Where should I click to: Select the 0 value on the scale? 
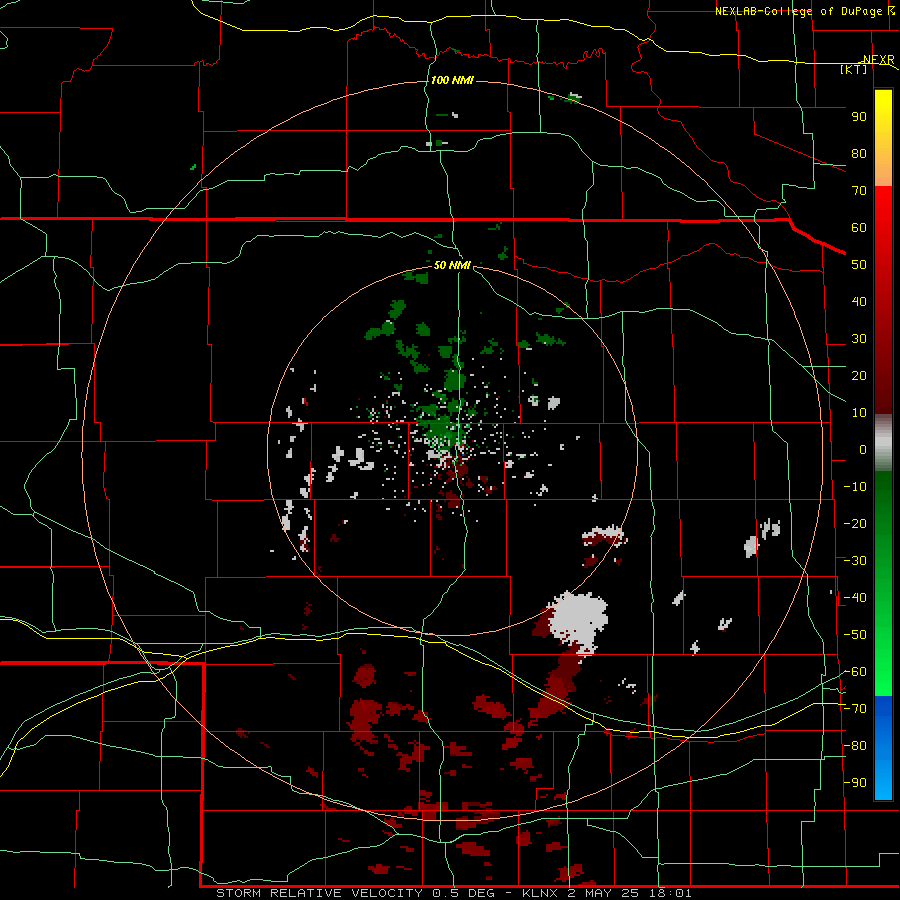coord(863,449)
